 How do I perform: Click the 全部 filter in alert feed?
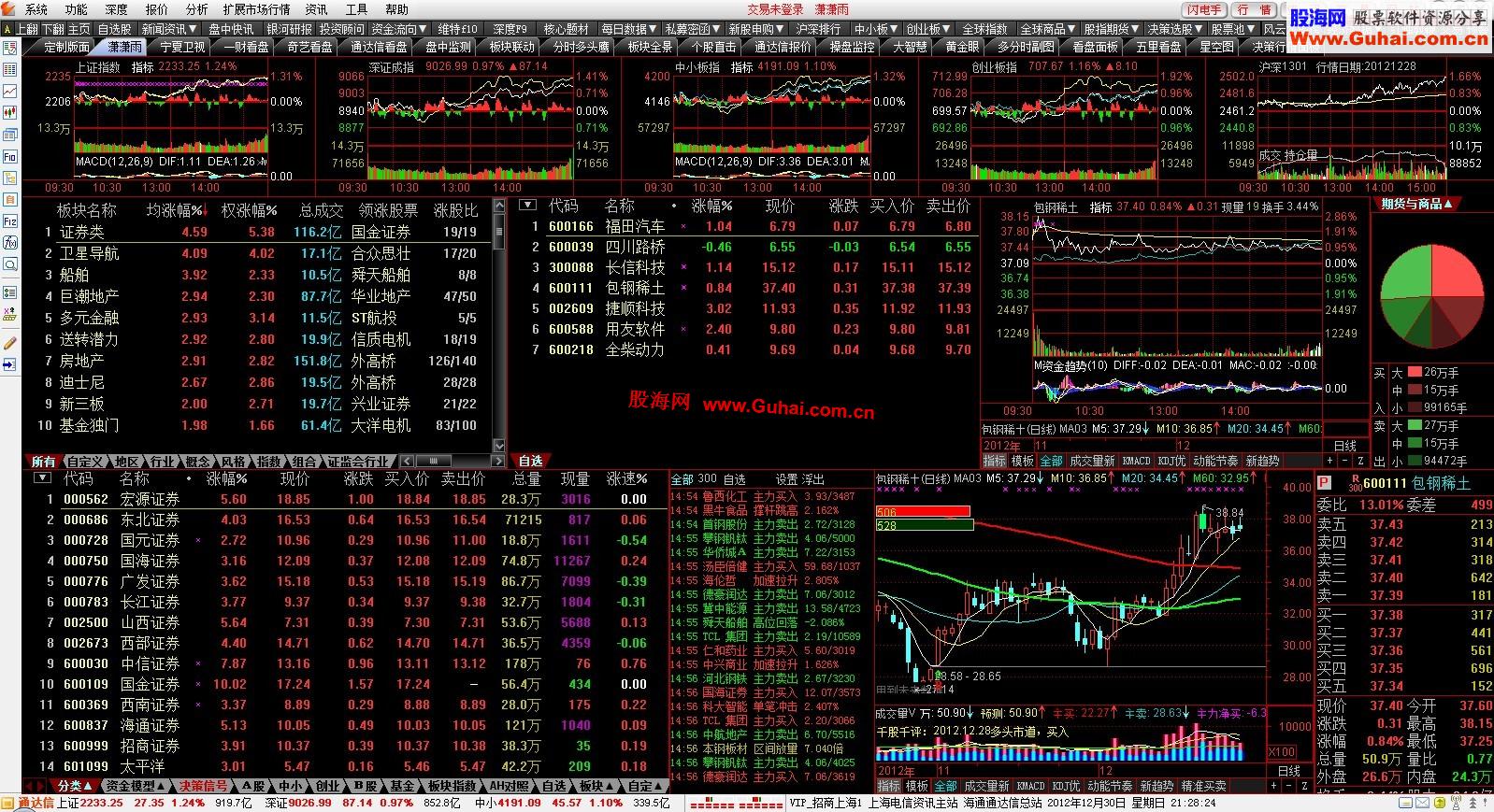[x=682, y=478]
